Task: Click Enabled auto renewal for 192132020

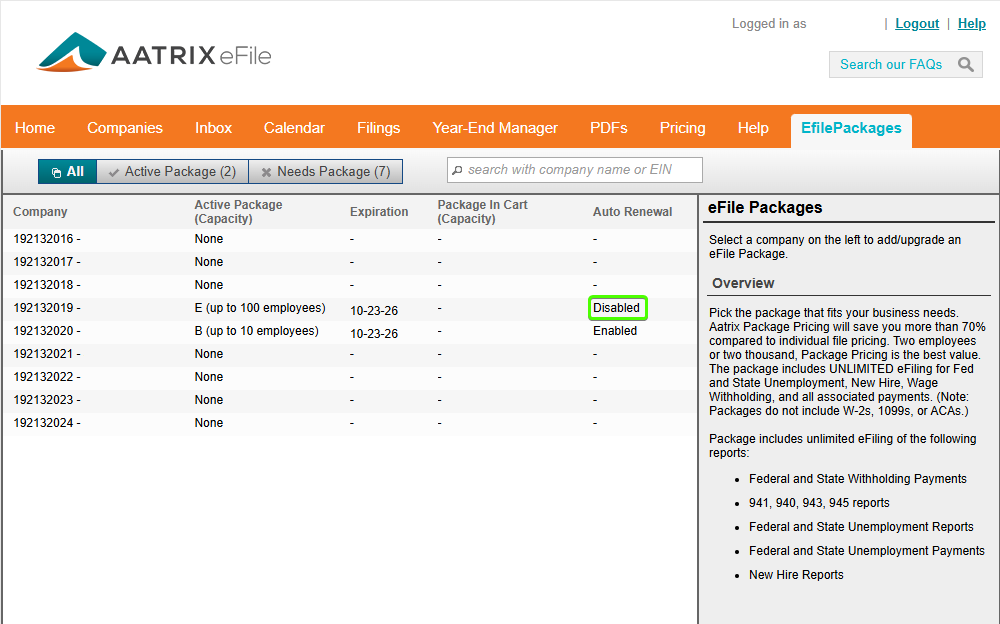Action: coord(615,331)
